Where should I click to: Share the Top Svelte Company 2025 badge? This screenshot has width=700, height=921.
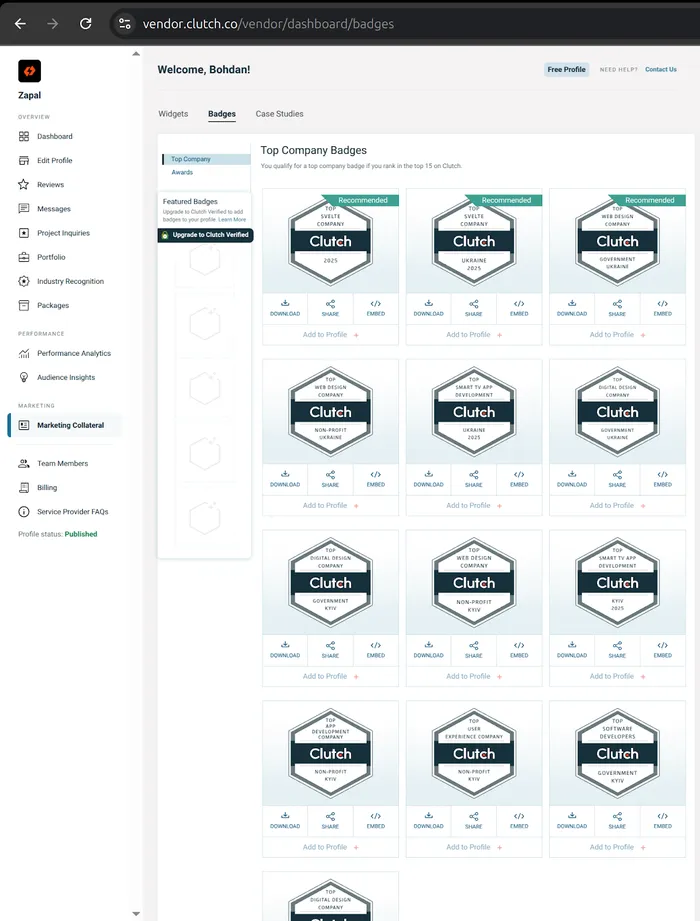(331, 308)
